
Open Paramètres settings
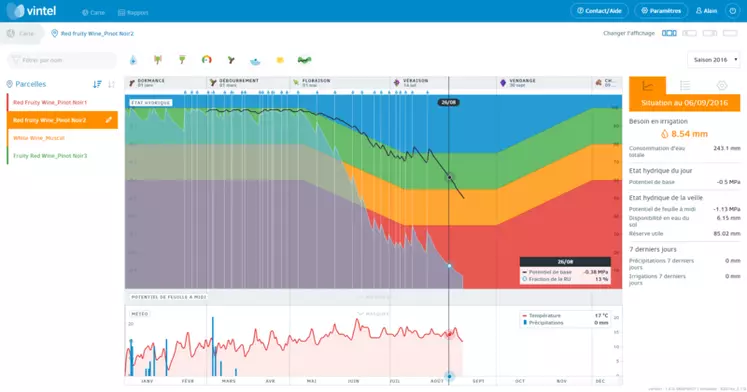(661, 10)
